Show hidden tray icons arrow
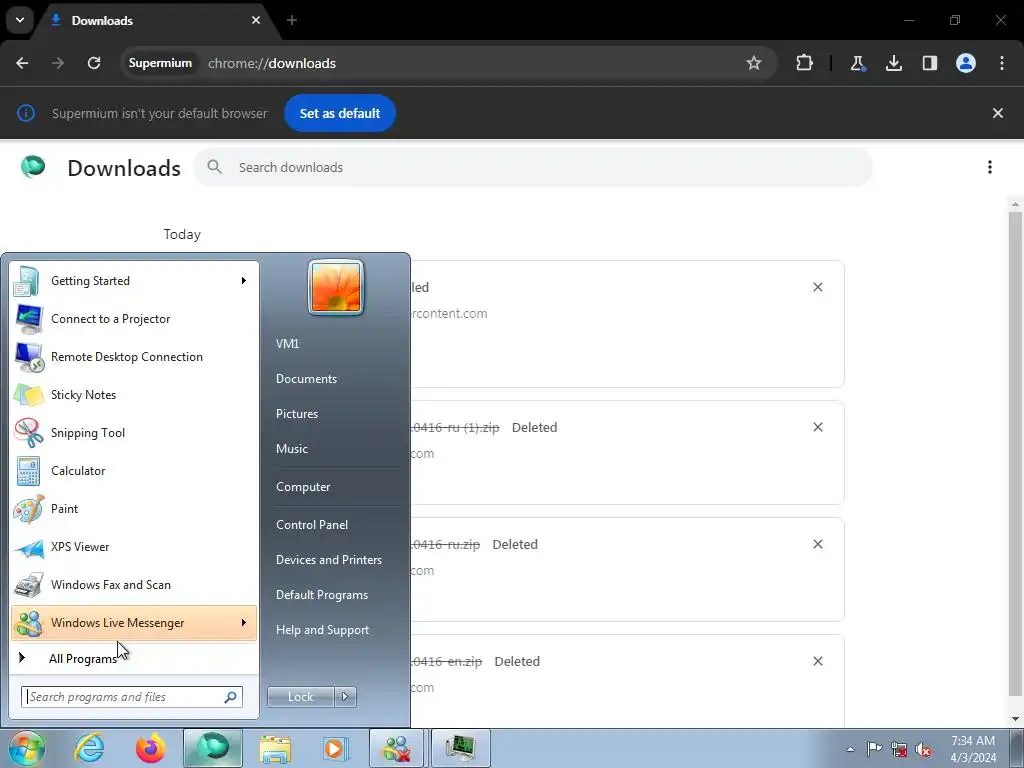Screen dimensions: 1024x768 [850, 749]
